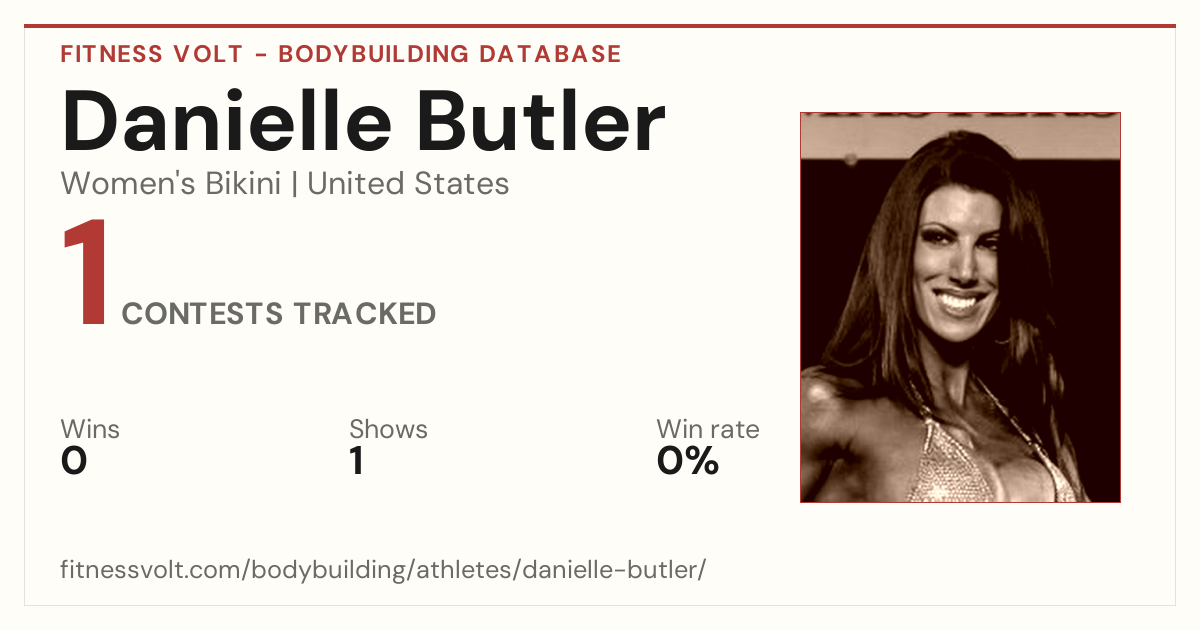Click the Shows value of 1
This screenshot has width=1200, height=630.
pos(357,461)
